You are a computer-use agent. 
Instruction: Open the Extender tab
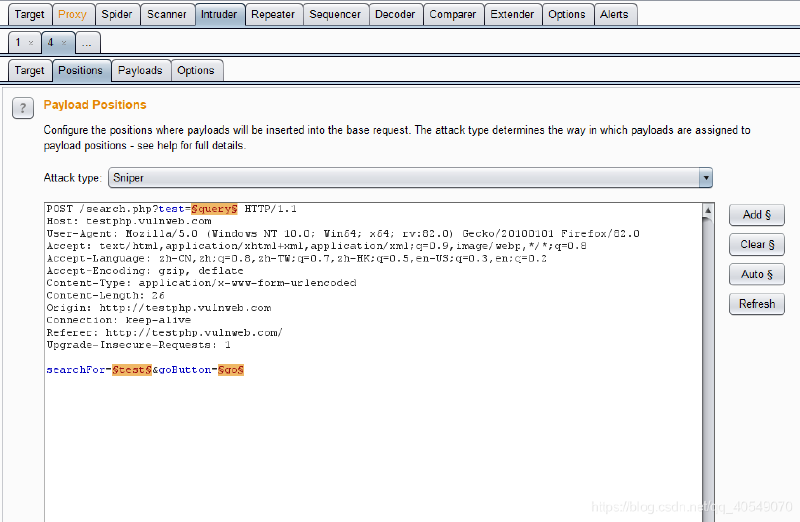(512, 14)
